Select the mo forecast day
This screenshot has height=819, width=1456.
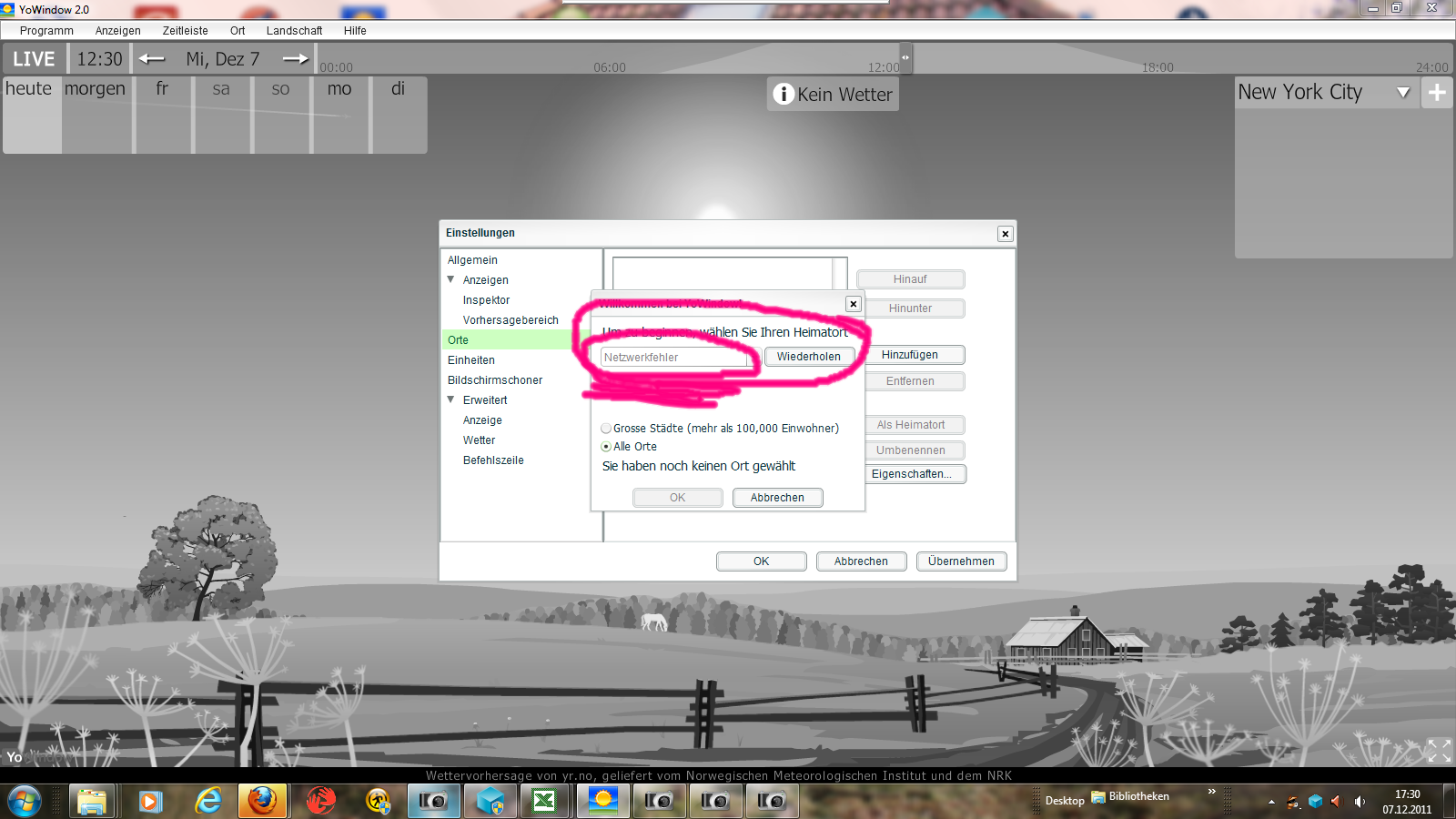click(340, 115)
